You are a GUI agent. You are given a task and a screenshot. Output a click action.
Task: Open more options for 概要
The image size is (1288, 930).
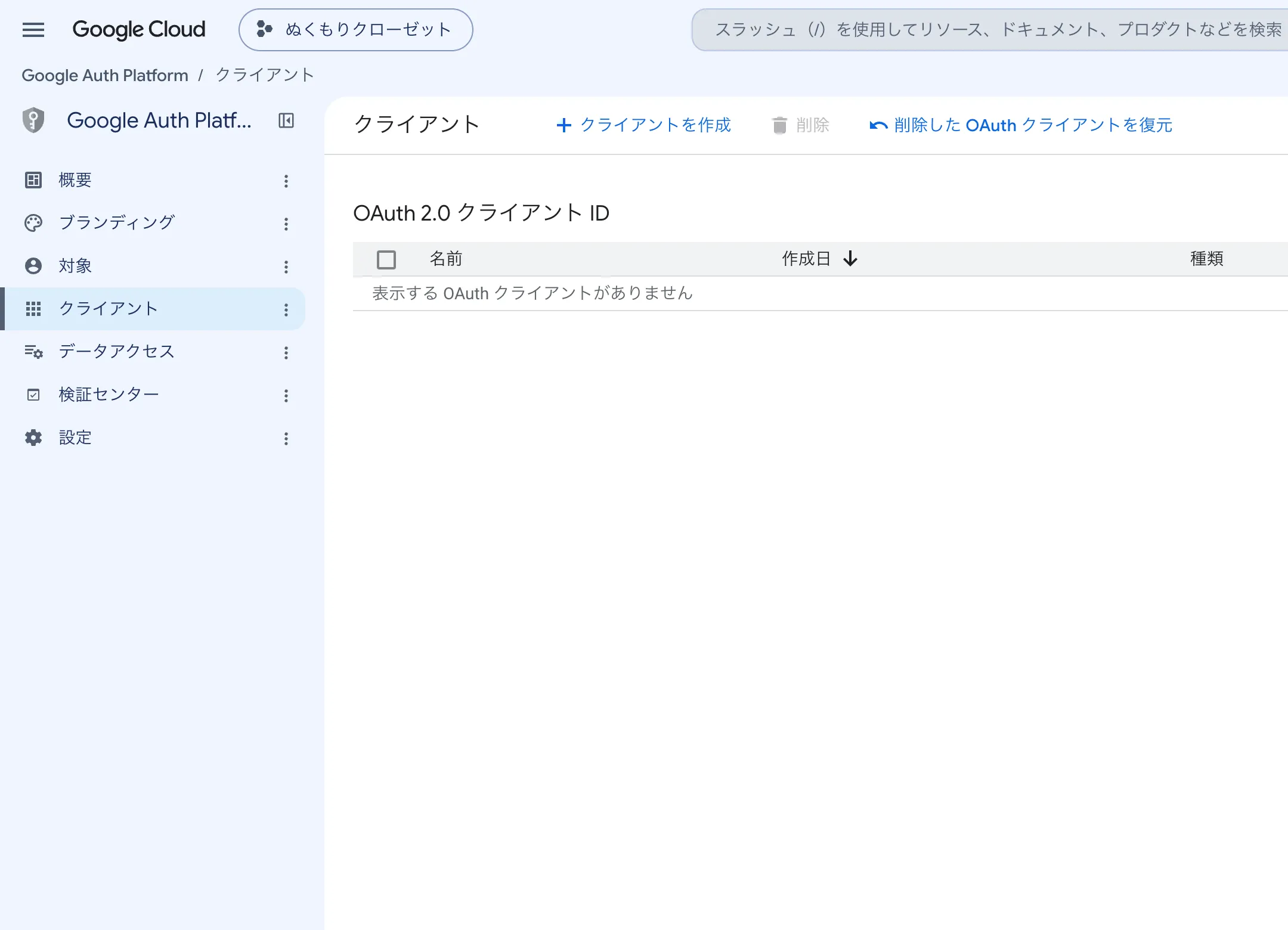click(286, 181)
